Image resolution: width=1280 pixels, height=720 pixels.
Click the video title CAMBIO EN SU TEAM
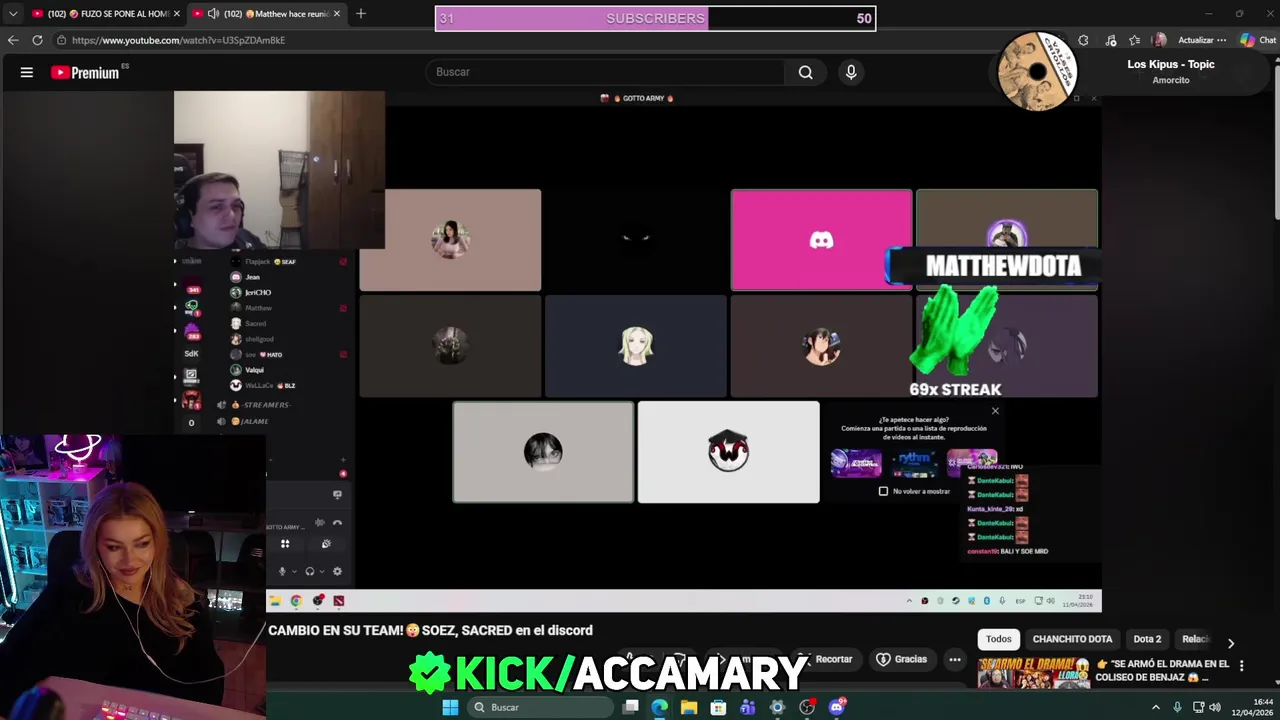(x=430, y=630)
